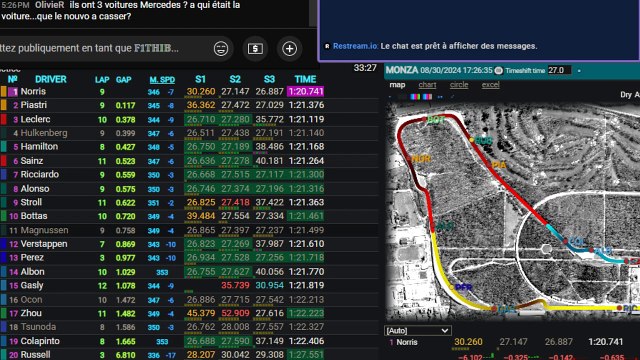Screen dimensions: 640x360
Task: Select driver Magnussen in timing table
Action: tap(44, 230)
